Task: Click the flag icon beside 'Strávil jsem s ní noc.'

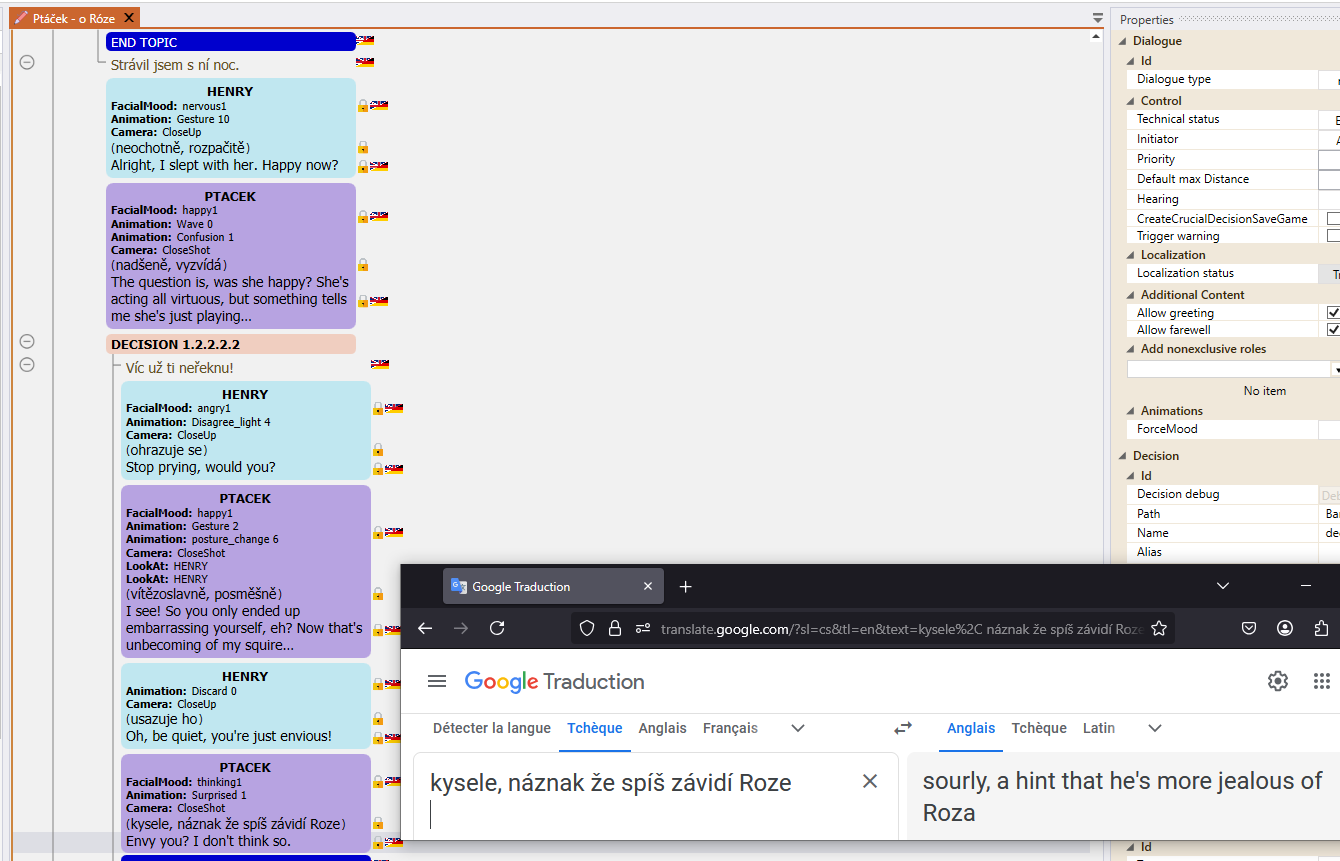Action: click(365, 62)
